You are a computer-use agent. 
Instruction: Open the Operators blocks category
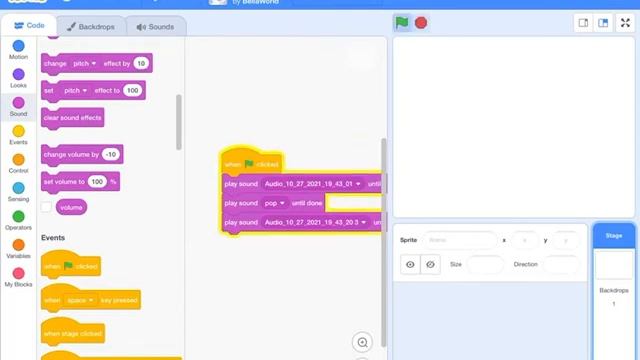pyautogui.click(x=18, y=221)
